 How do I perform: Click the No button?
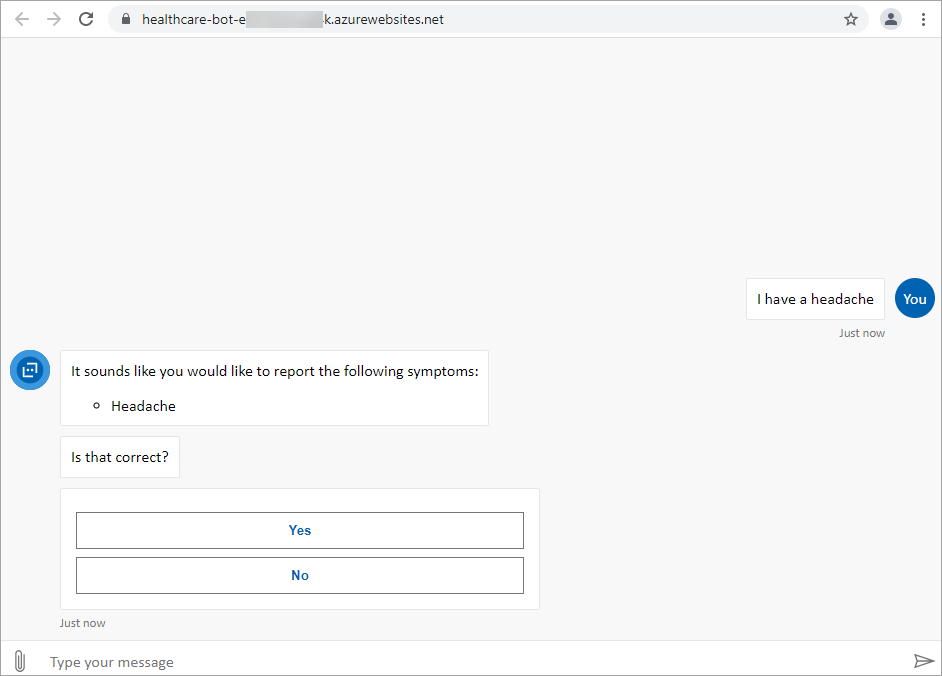[299, 575]
